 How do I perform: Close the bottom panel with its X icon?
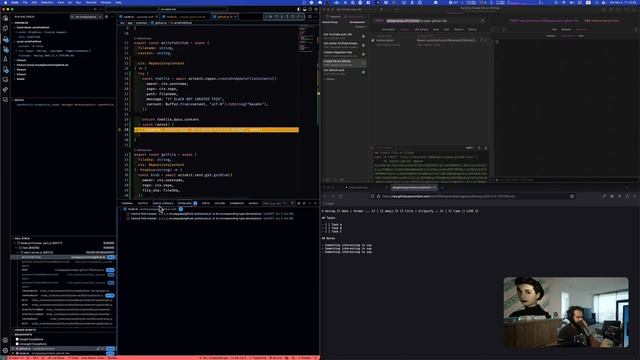click(x=315, y=203)
